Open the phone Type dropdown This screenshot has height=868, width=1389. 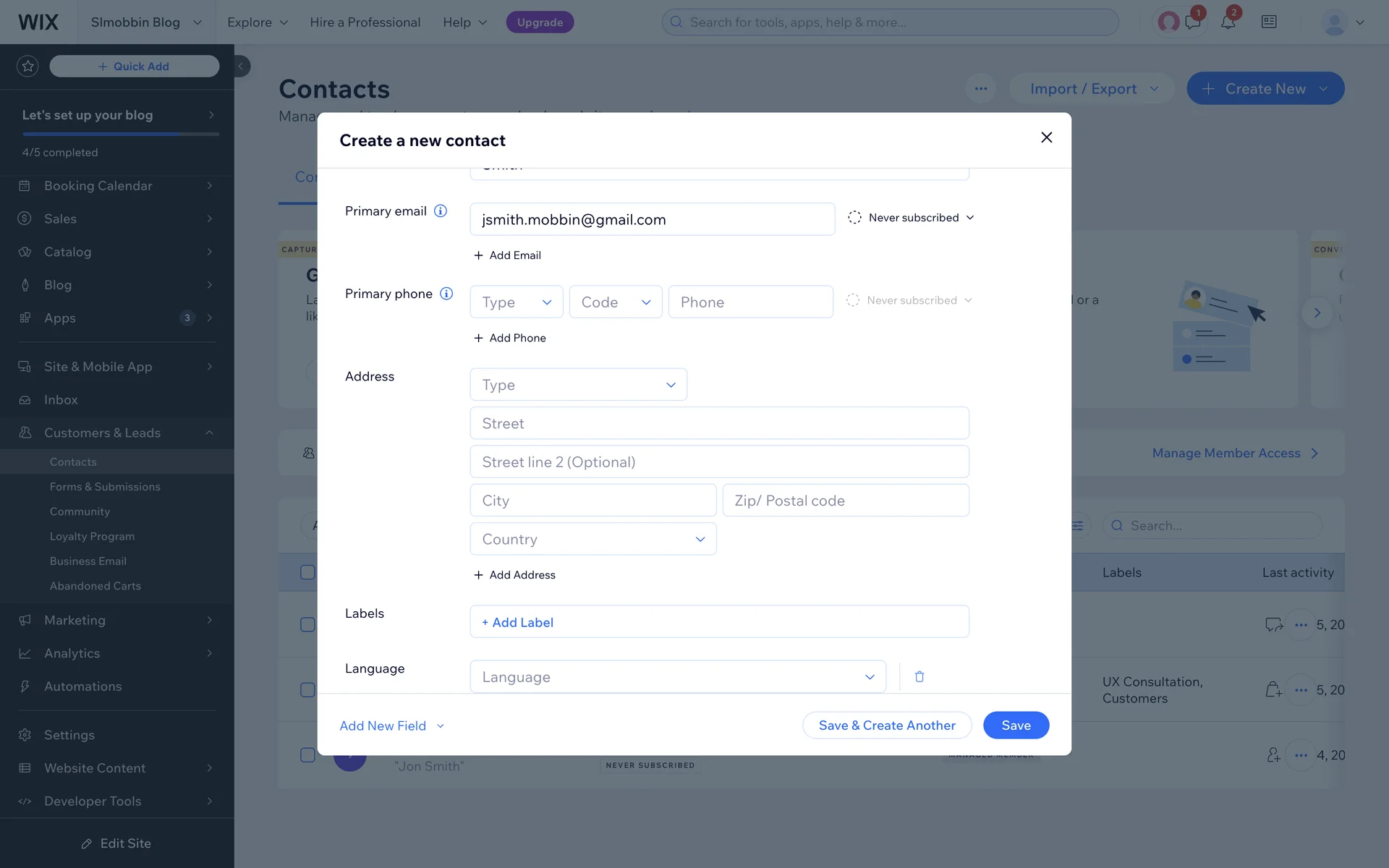pyautogui.click(x=517, y=302)
